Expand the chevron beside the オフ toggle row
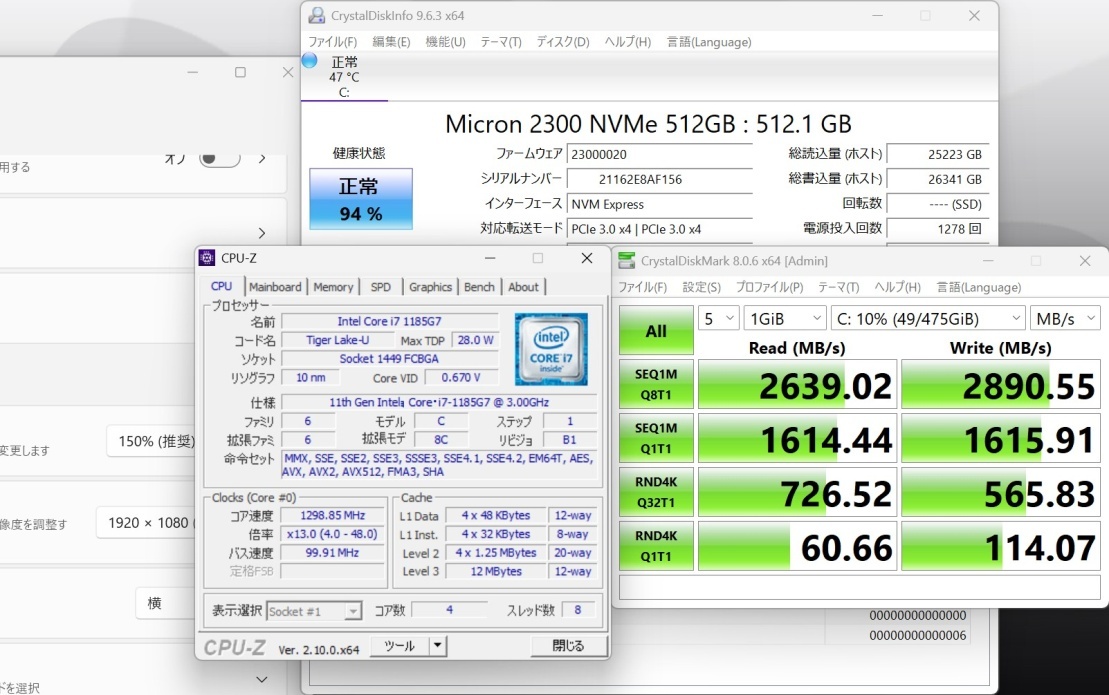The image size is (1109, 695). point(262,158)
